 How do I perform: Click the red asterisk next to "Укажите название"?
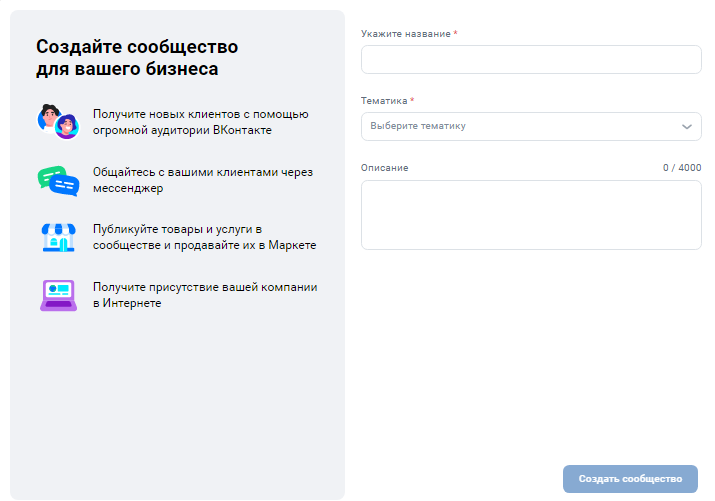click(x=456, y=34)
